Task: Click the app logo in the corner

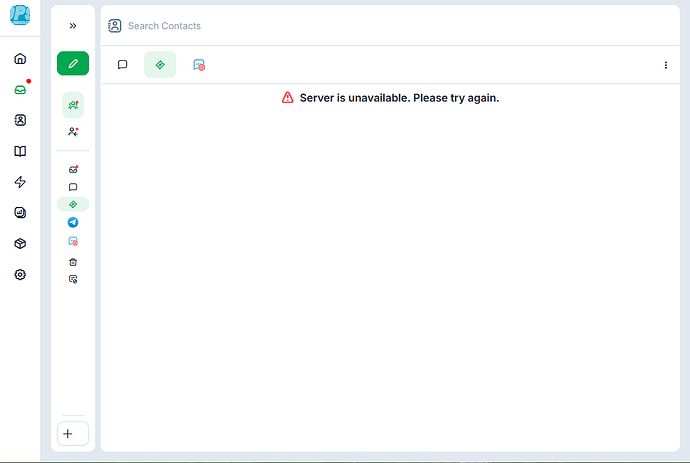Action: pyautogui.click(x=20, y=15)
